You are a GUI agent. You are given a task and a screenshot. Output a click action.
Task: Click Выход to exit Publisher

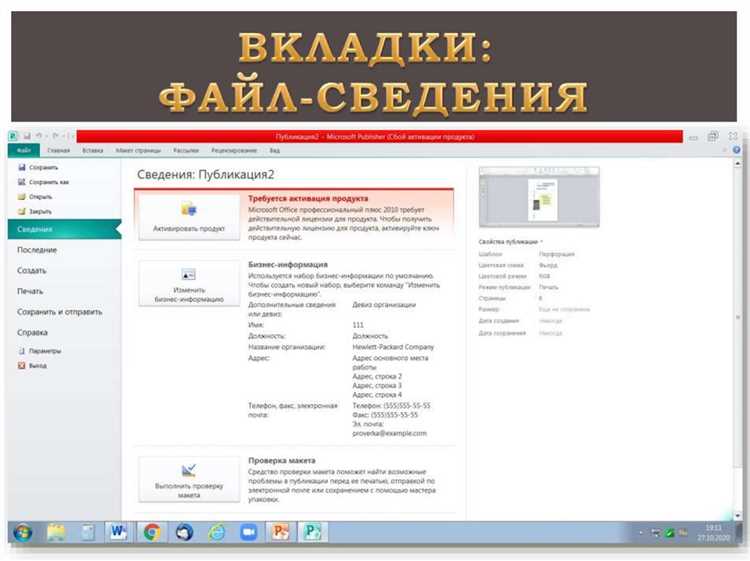(x=32, y=365)
